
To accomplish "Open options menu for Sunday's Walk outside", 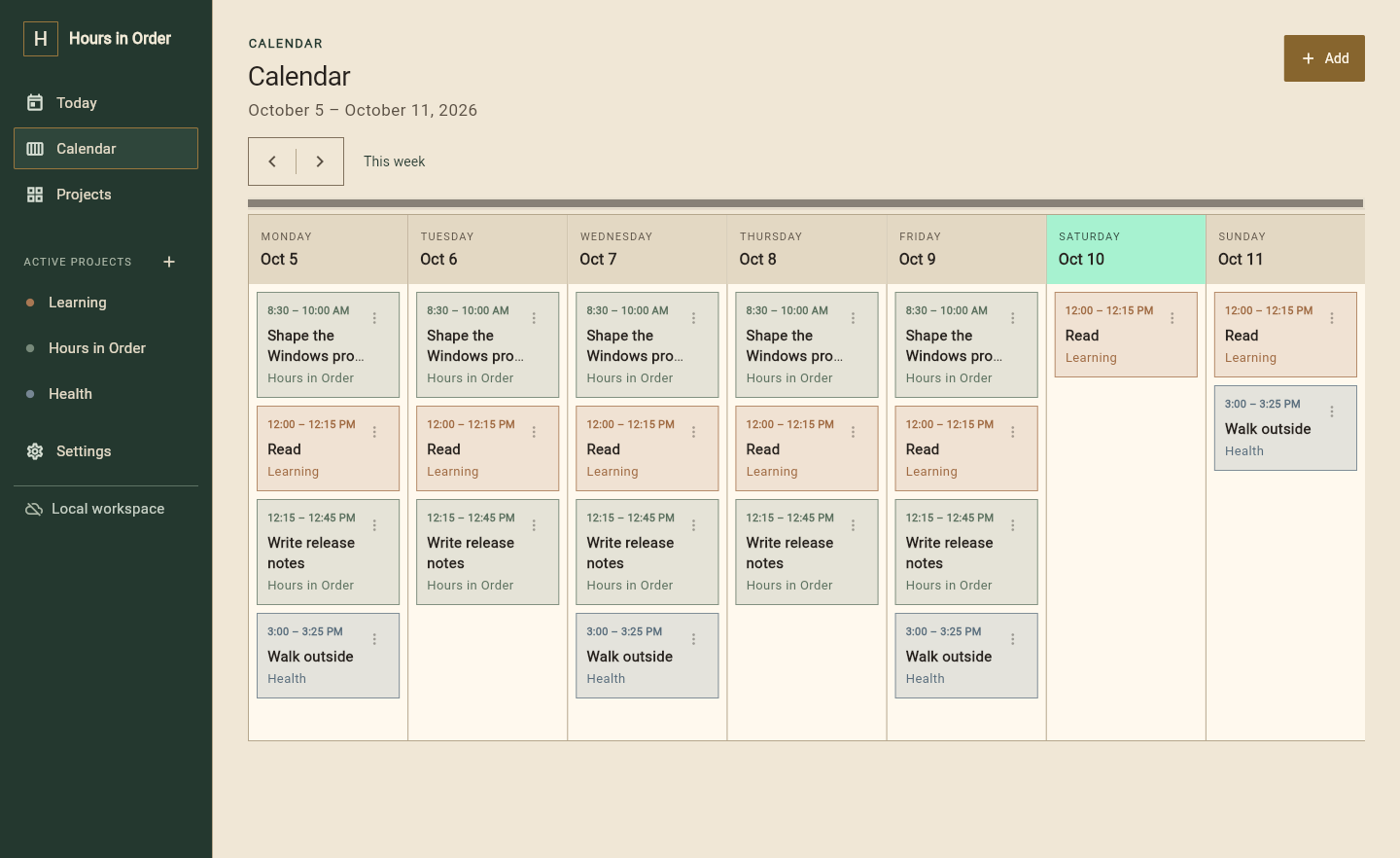I will pyautogui.click(x=1331, y=411).
